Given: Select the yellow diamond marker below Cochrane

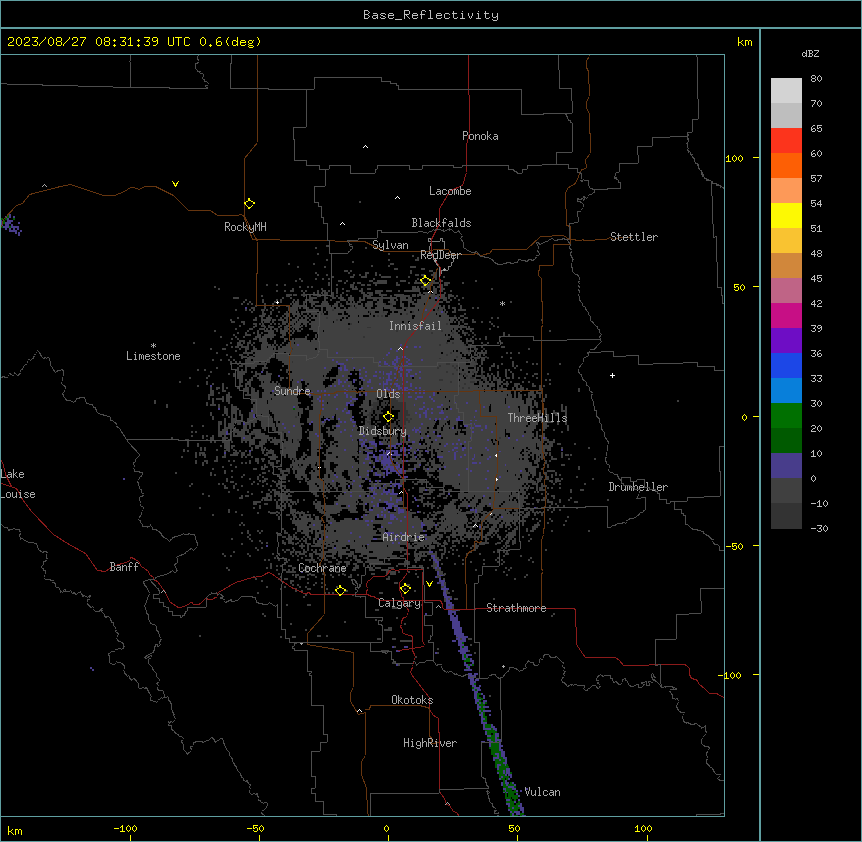Looking at the screenshot, I should pos(340,591).
